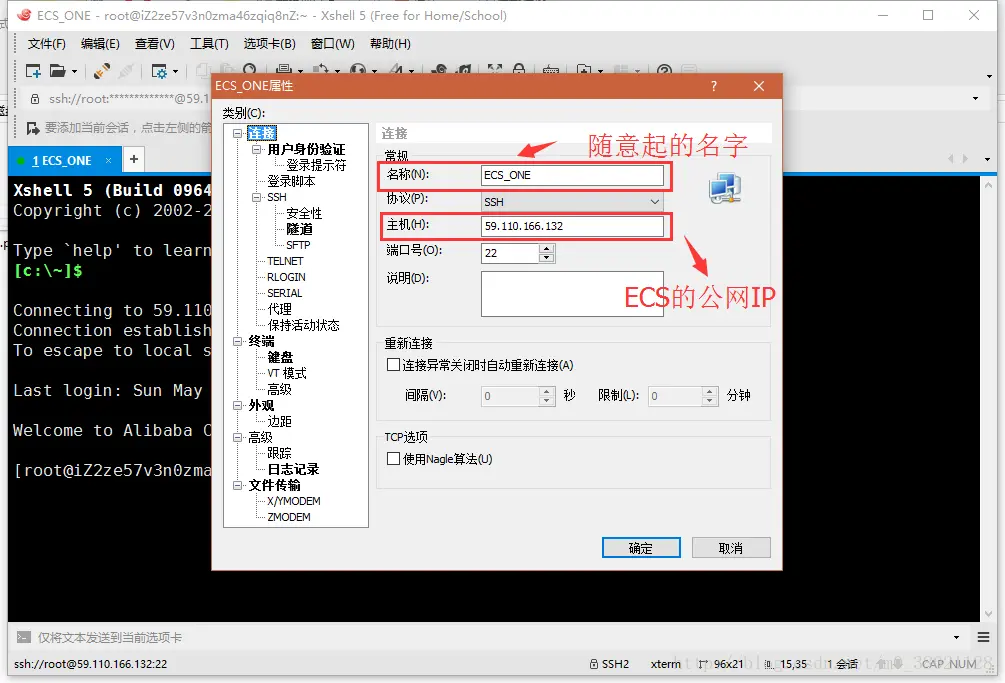The image size is (1005, 683).
Task: Click the 确定 button
Action: 641,548
